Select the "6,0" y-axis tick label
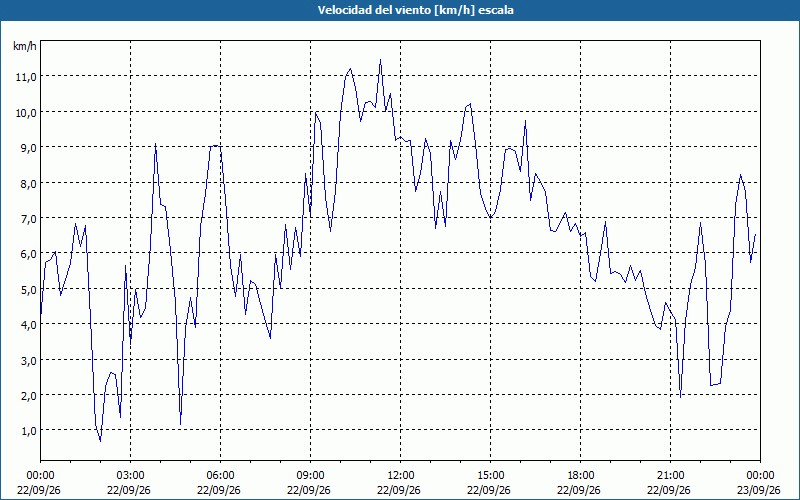 [28, 254]
